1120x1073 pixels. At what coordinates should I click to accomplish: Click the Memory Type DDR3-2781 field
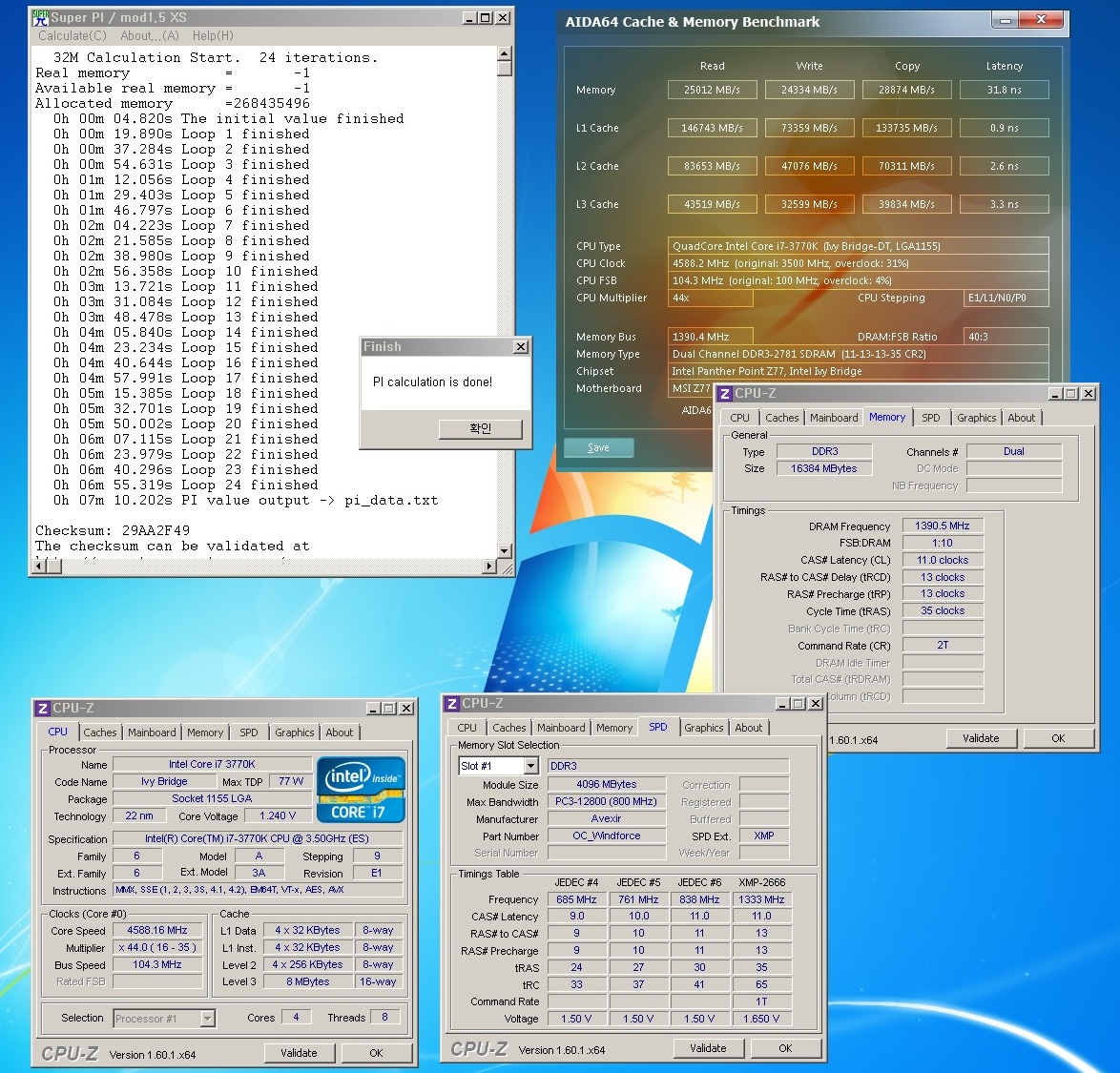click(859, 354)
